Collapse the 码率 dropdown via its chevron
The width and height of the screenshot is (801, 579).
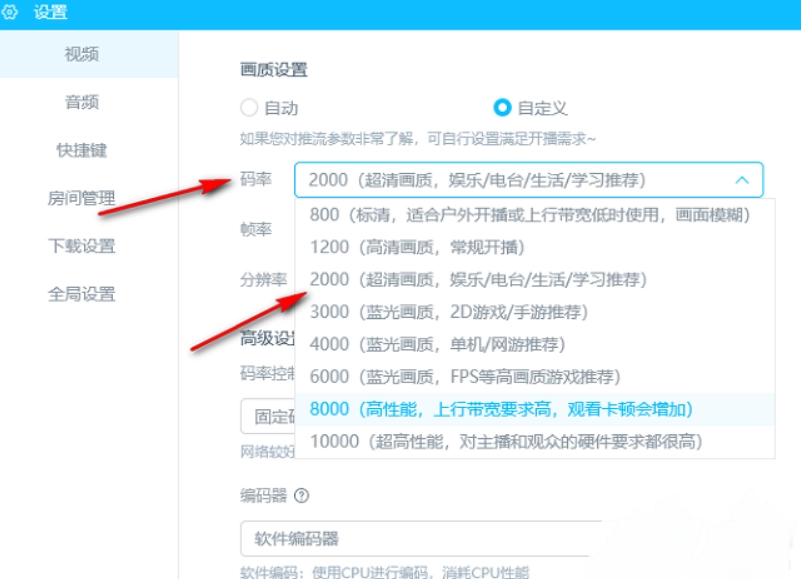pos(742,180)
